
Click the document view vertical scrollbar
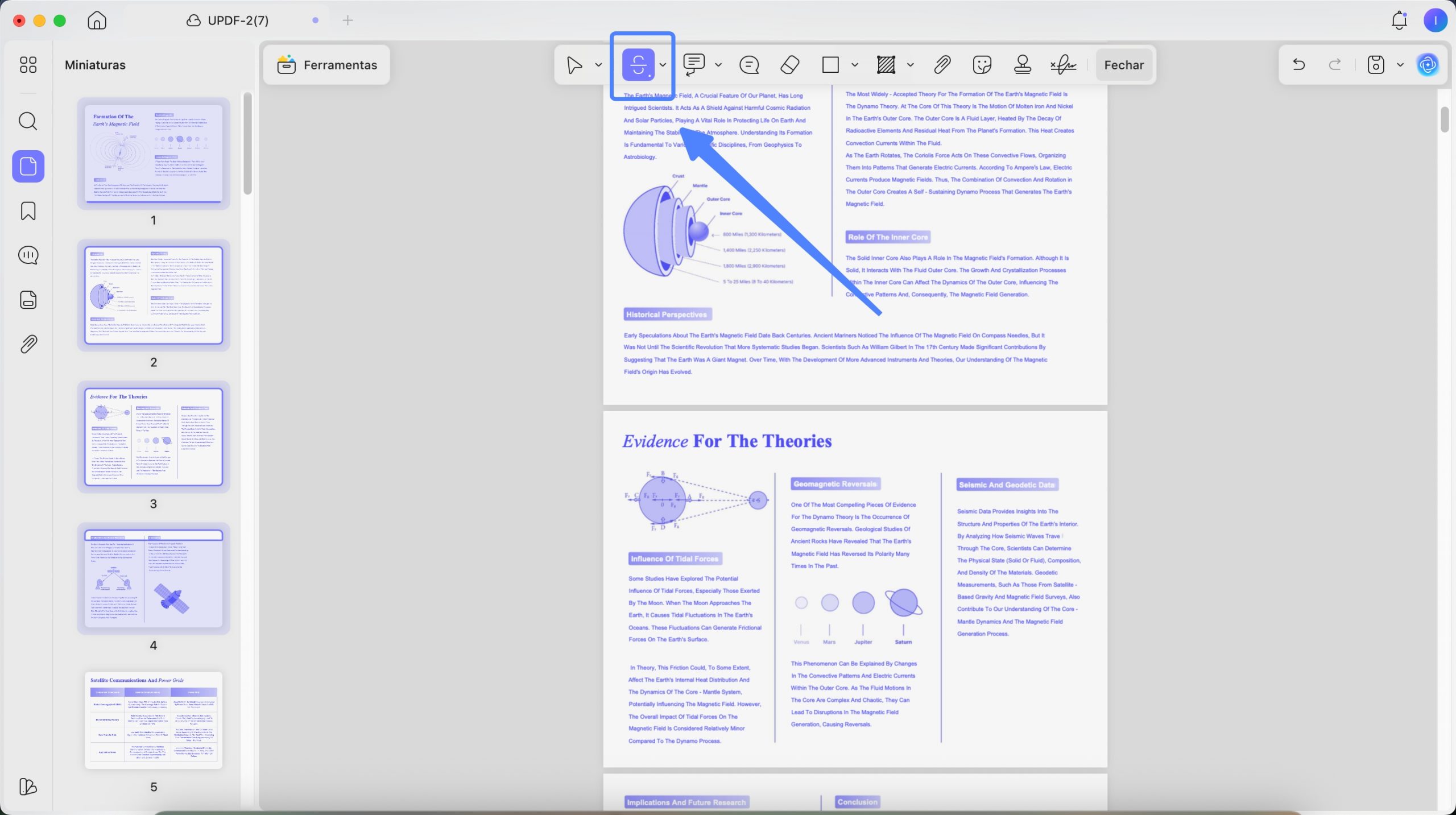pyautogui.click(x=1445, y=119)
